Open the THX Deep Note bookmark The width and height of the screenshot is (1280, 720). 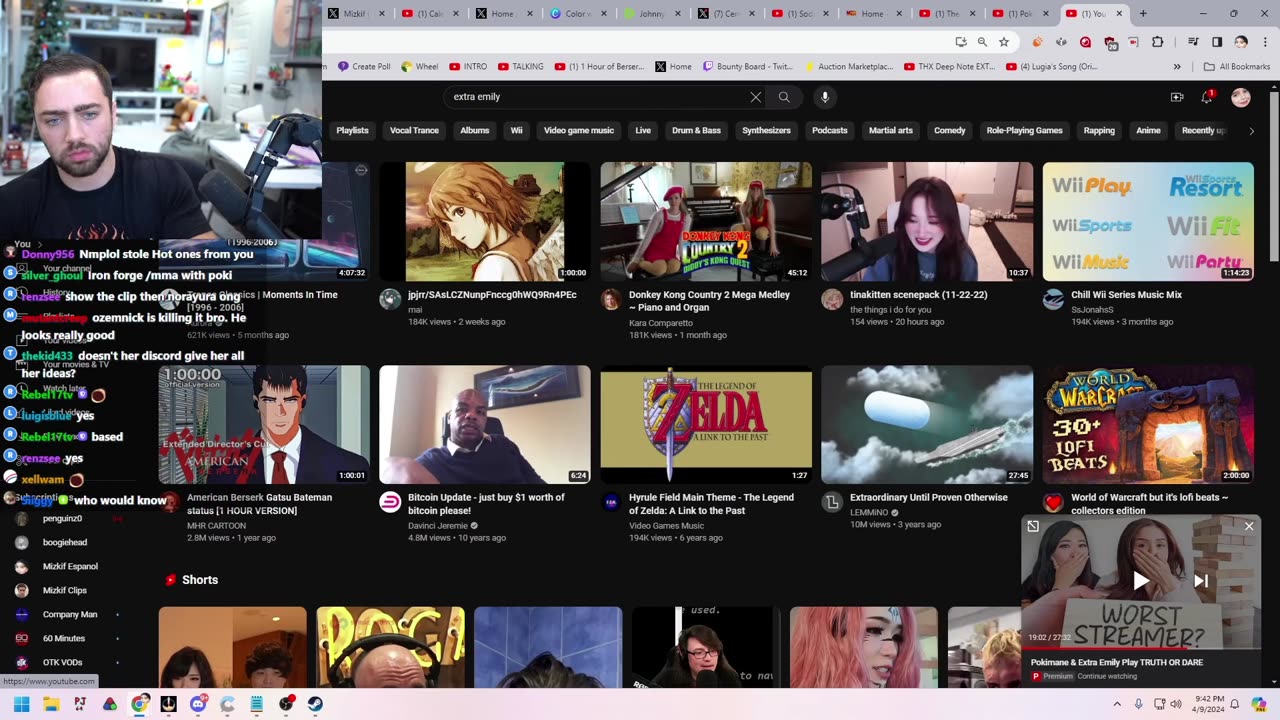[x=950, y=67]
